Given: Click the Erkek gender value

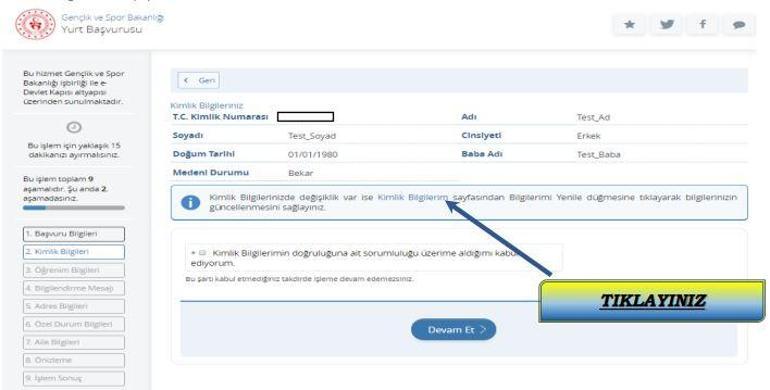Looking at the screenshot, I should (x=588, y=136).
